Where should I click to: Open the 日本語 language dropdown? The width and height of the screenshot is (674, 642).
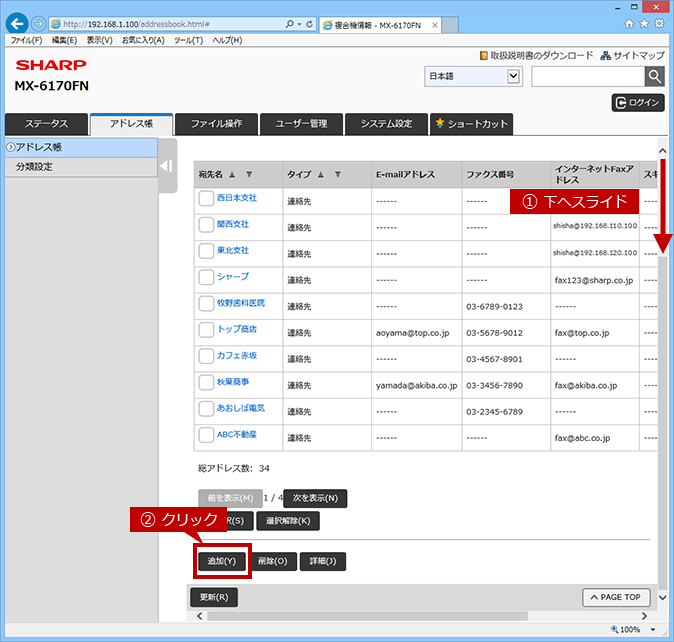pyautogui.click(x=473, y=76)
